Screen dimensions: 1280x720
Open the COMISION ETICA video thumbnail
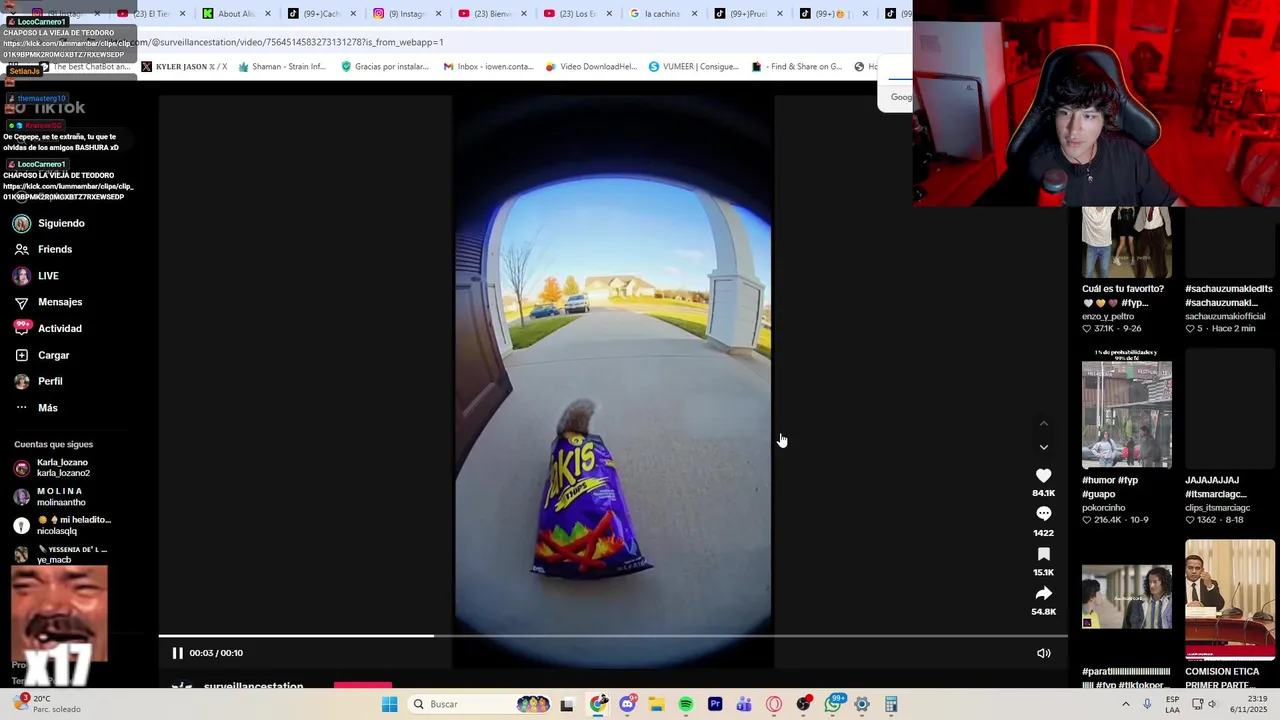[x=1230, y=600]
